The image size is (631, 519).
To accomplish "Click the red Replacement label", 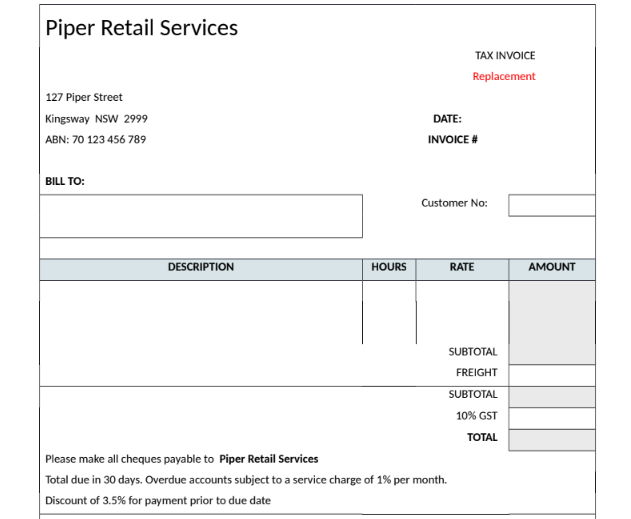I will [x=504, y=77].
